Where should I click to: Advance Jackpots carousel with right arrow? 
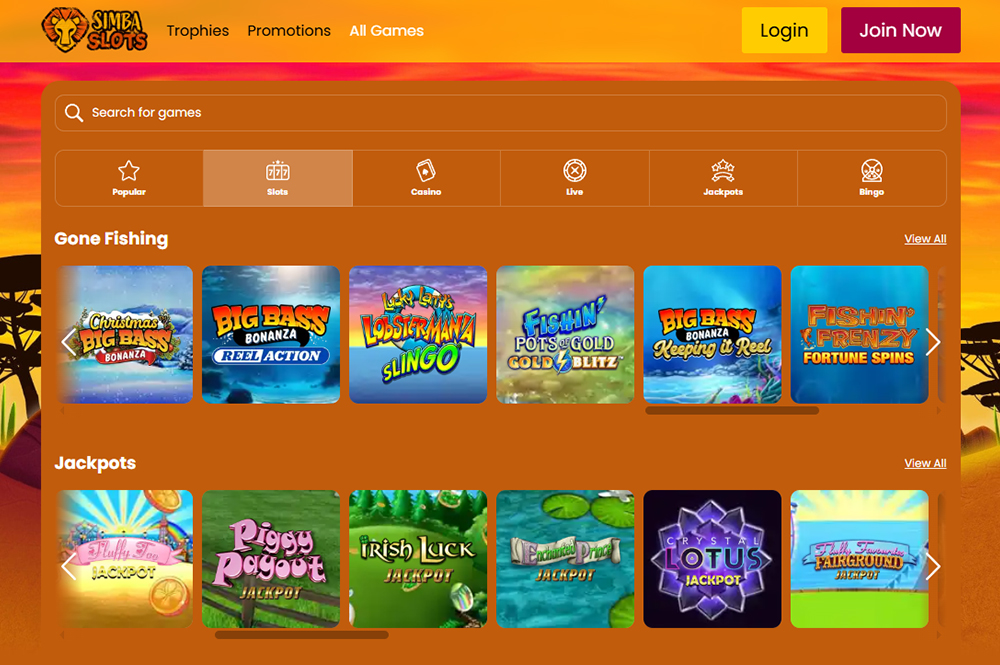point(933,567)
